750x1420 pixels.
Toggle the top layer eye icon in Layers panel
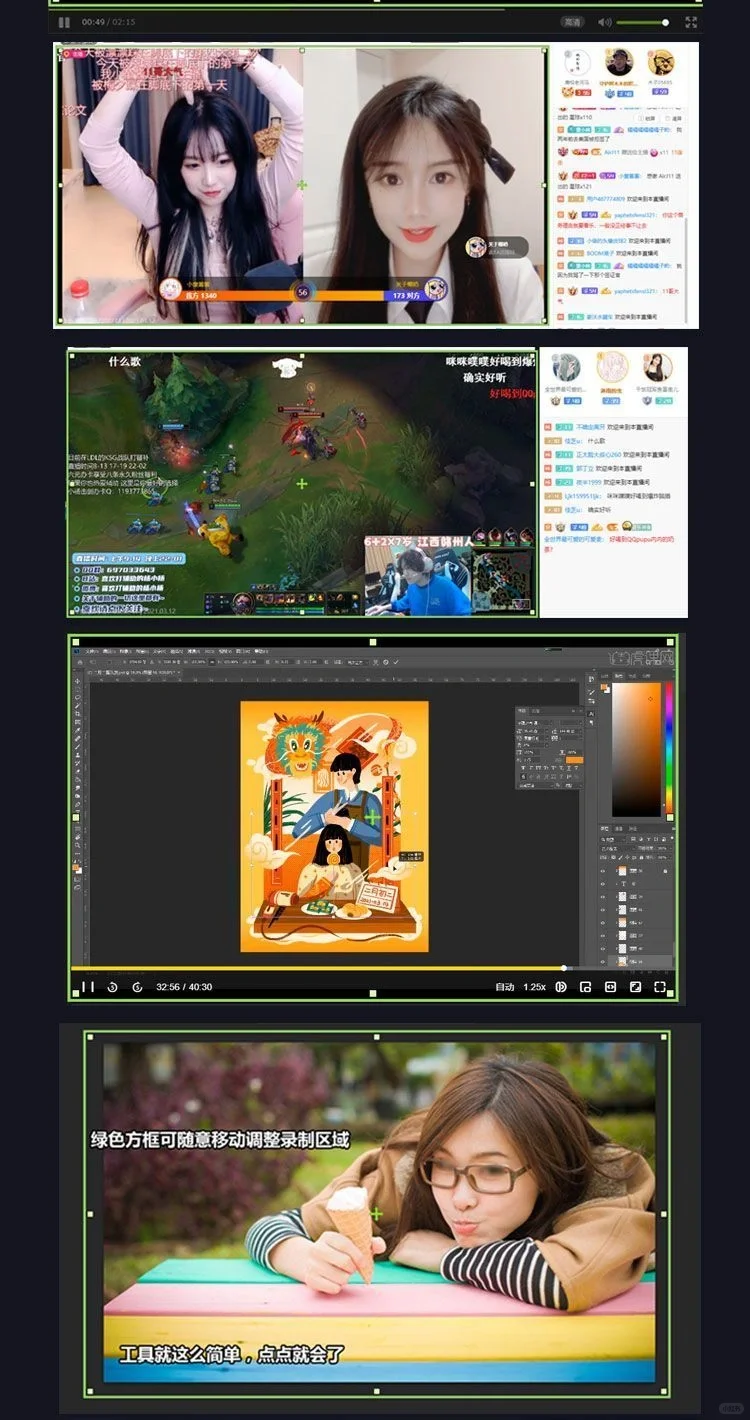(602, 871)
